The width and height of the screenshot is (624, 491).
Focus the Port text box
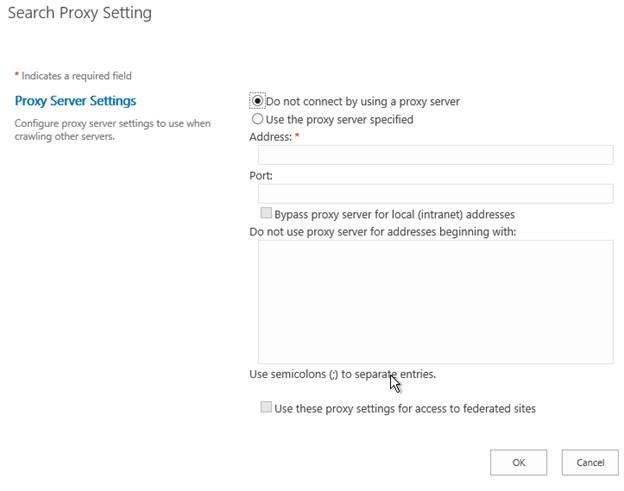click(435, 194)
